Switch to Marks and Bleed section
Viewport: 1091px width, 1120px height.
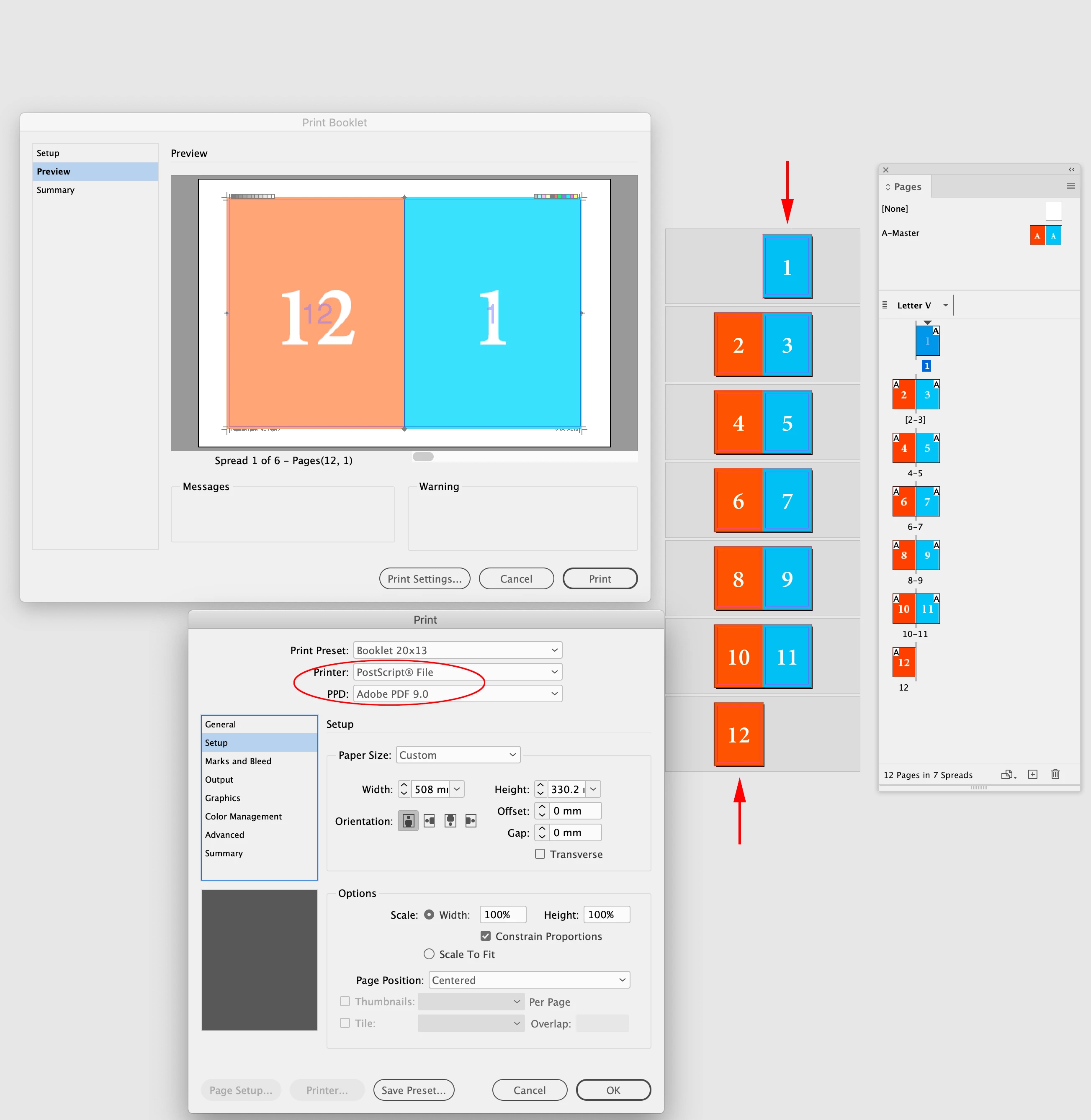click(238, 761)
